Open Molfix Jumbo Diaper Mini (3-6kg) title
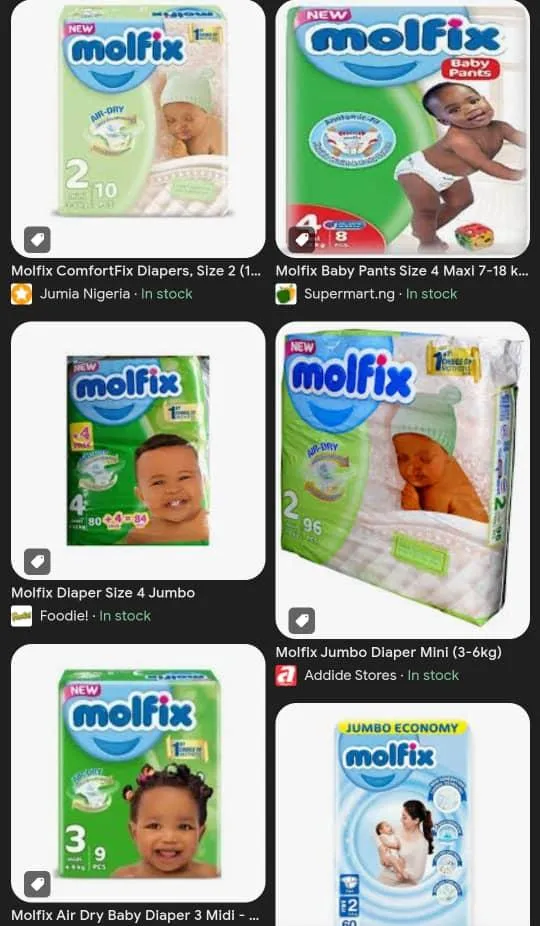Screen dimensions: 540x926 (389, 653)
